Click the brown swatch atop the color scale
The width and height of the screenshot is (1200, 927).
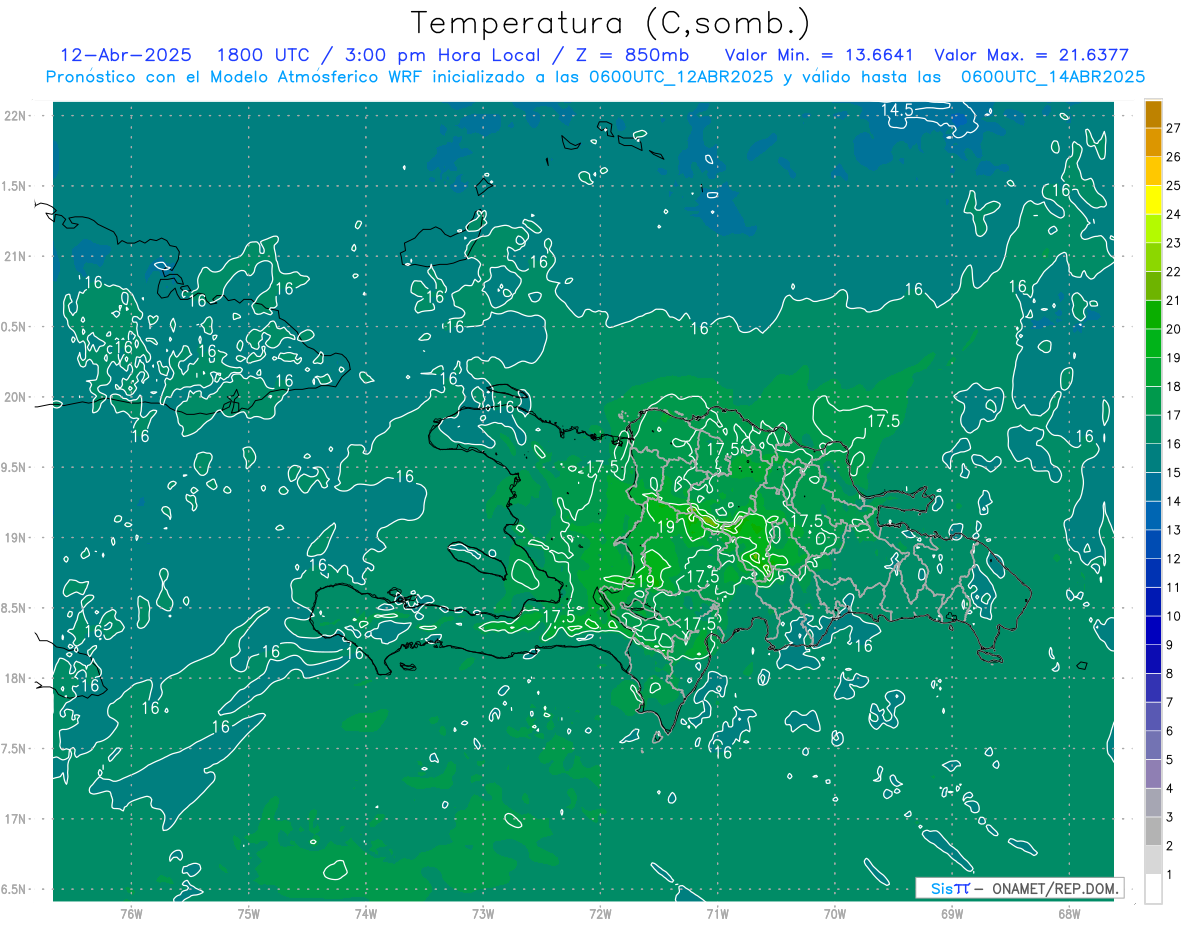1153,114
